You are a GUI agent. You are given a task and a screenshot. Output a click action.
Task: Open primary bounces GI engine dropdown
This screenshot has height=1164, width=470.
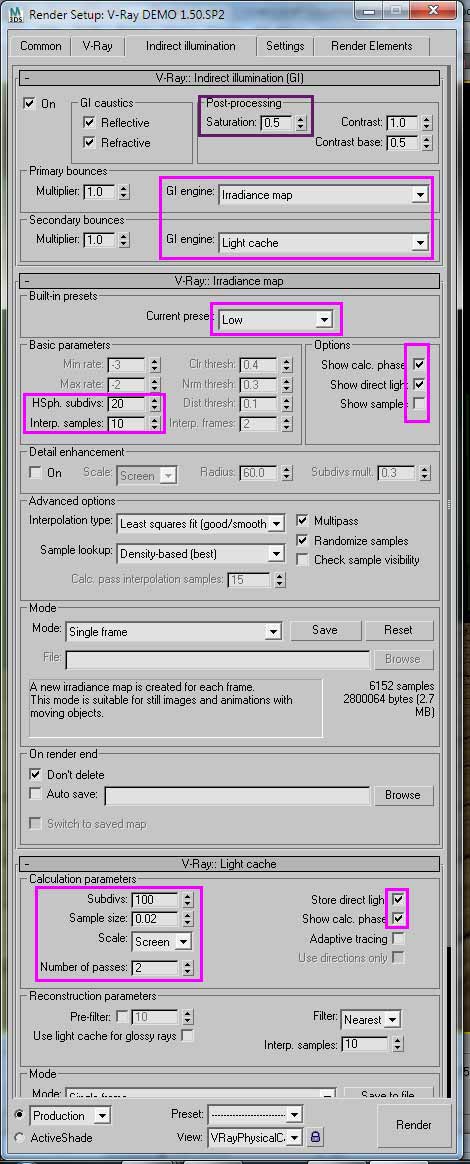click(324, 195)
